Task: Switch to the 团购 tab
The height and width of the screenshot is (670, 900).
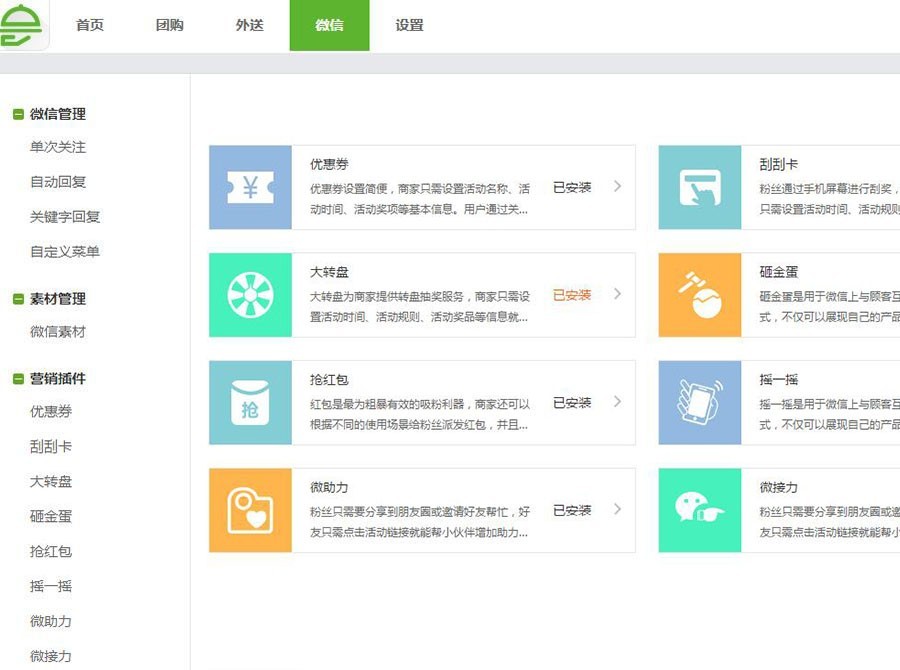Action: [169, 25]
